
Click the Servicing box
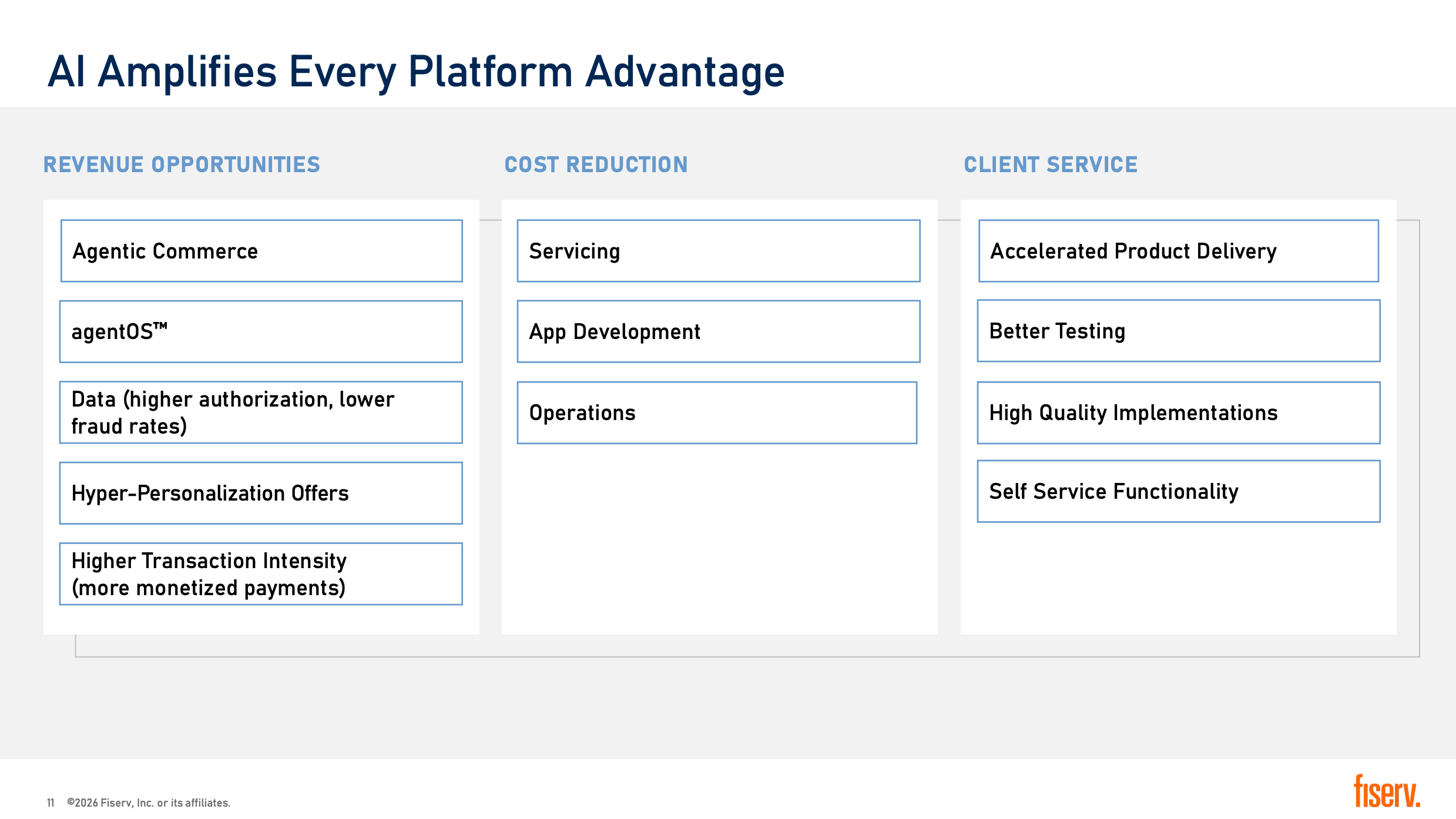719,251
